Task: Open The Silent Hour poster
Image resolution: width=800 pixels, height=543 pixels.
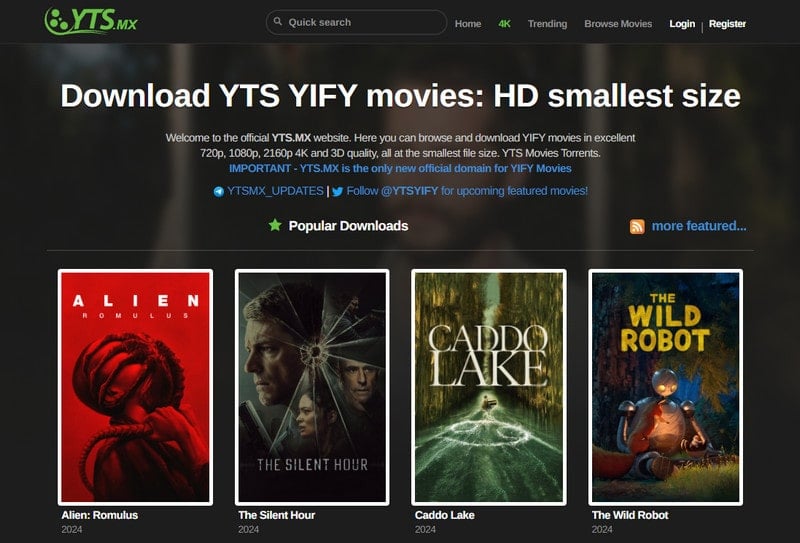Action: (x=312, y=387)
